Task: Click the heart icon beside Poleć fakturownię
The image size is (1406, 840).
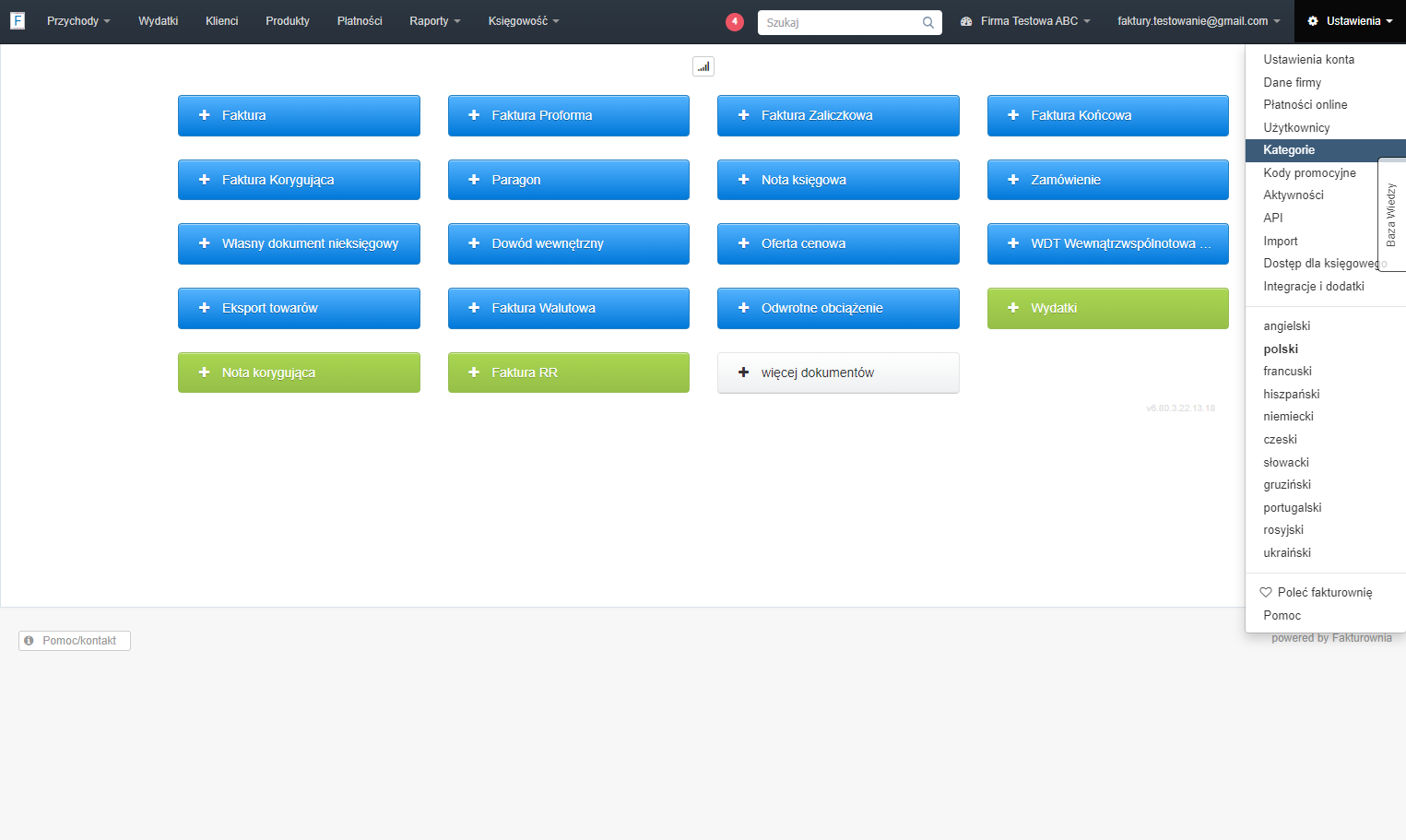Action: [x=1266, y=592]
